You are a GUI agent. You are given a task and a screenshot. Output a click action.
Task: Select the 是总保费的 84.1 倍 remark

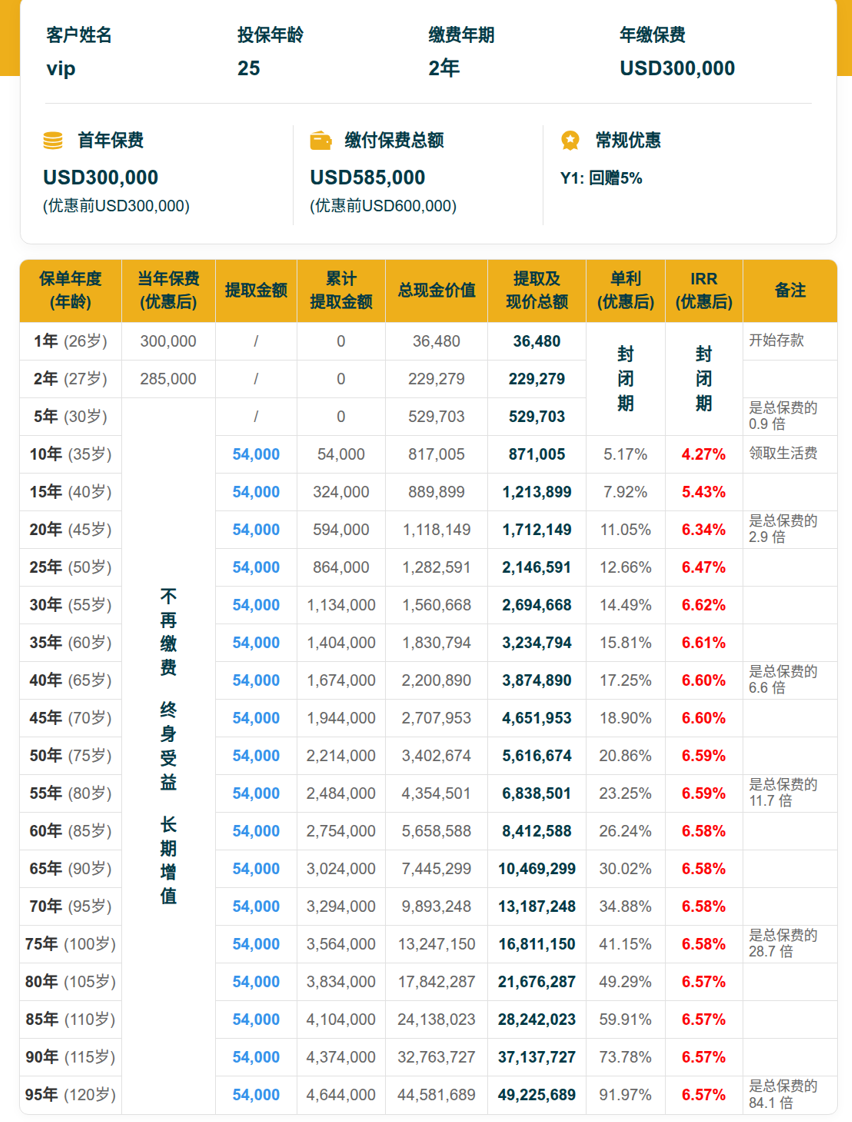point(783,1094)
